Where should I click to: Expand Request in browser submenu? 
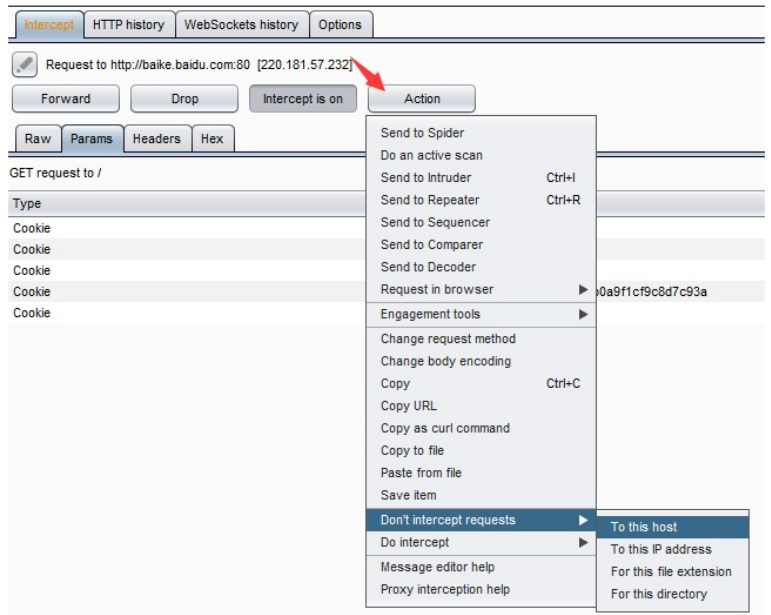pos(481,290)
